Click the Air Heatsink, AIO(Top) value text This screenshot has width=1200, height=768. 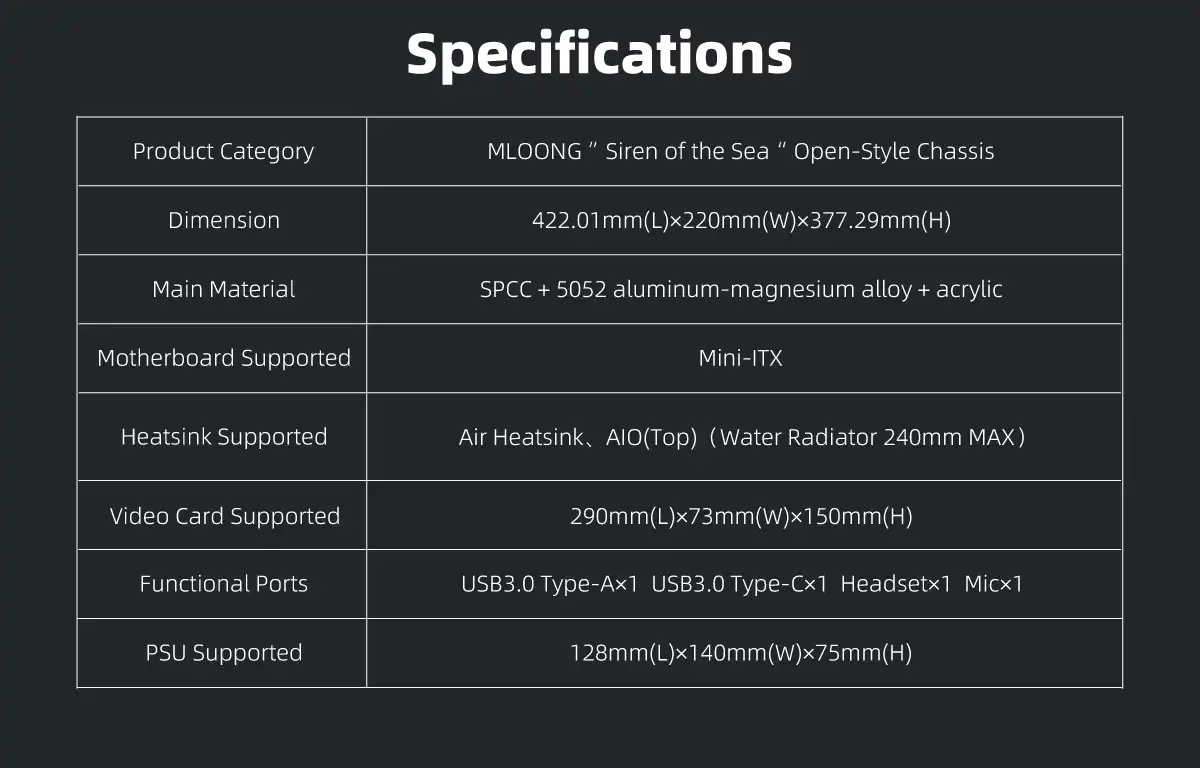pos(740,437)
